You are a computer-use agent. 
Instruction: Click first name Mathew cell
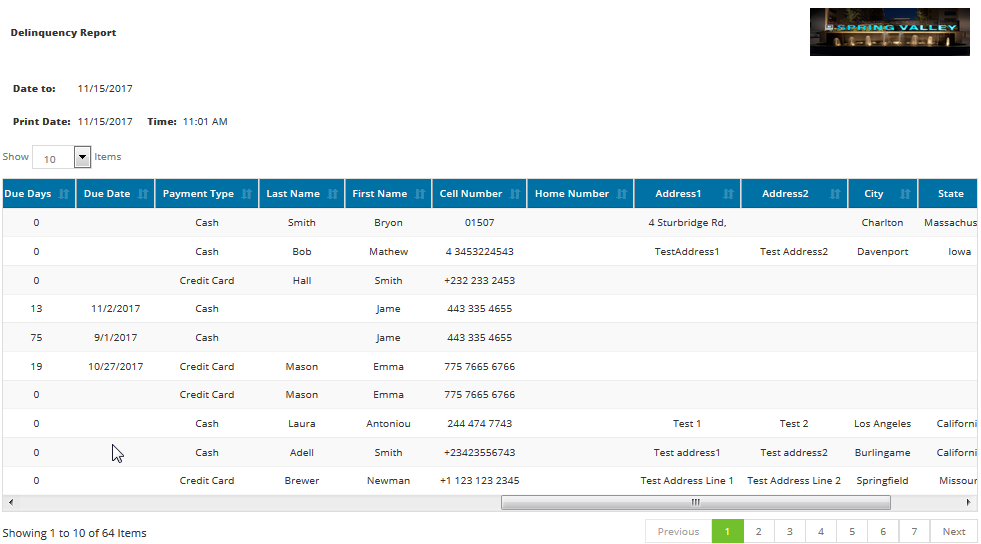[x=389, y=251]
